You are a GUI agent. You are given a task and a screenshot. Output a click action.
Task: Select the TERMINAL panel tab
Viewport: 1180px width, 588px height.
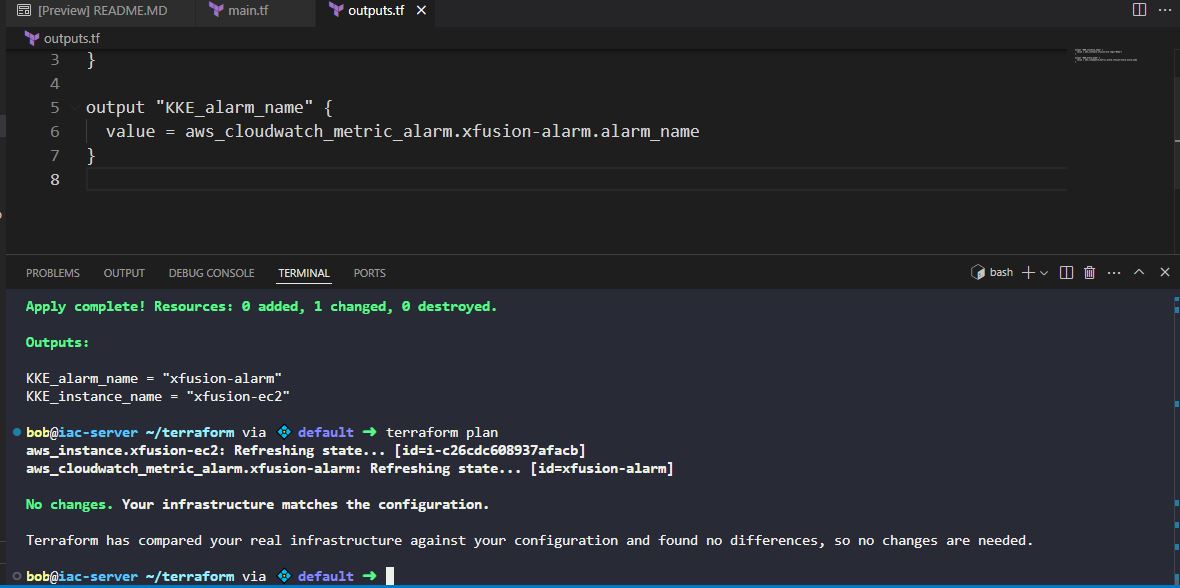pos(304,273)
